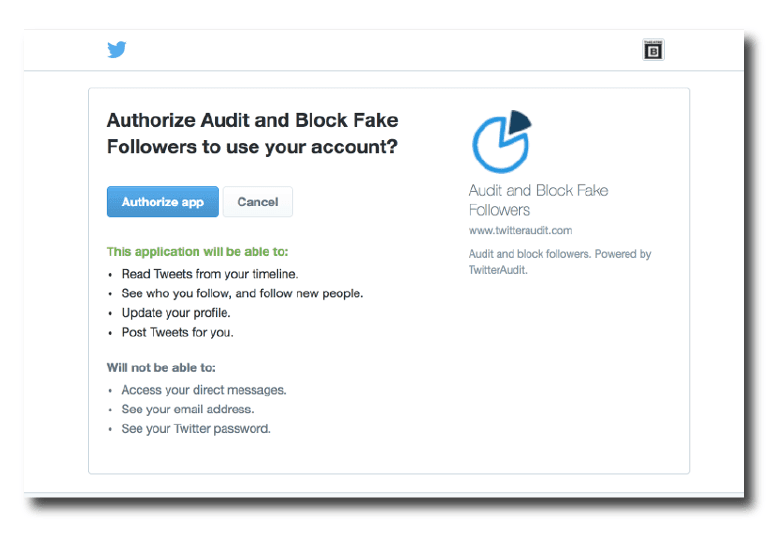
Task: Click the 'Powered by TwitterAudit' description text
Action: 560,262
